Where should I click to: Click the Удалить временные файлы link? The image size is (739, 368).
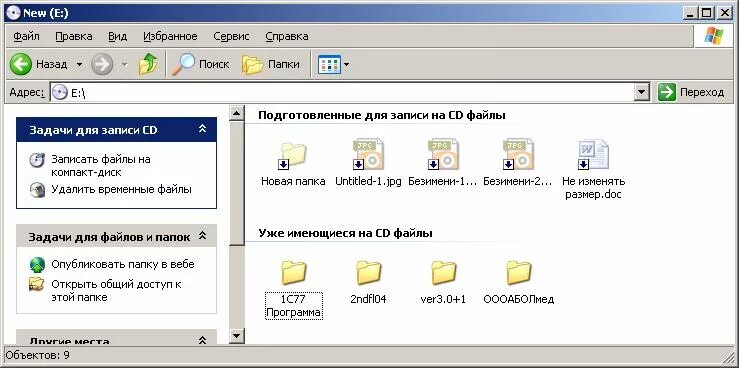pos(121,189)
